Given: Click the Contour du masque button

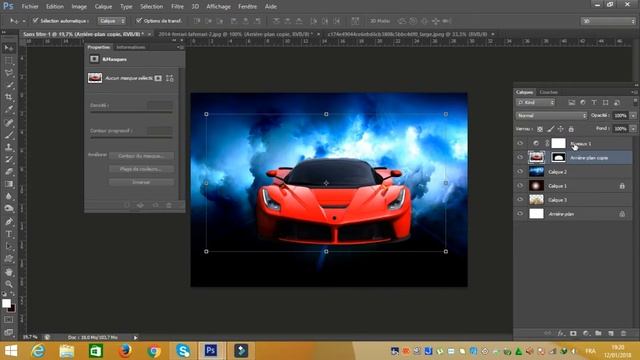Looking at the screenshot, I should click(141, 156).
